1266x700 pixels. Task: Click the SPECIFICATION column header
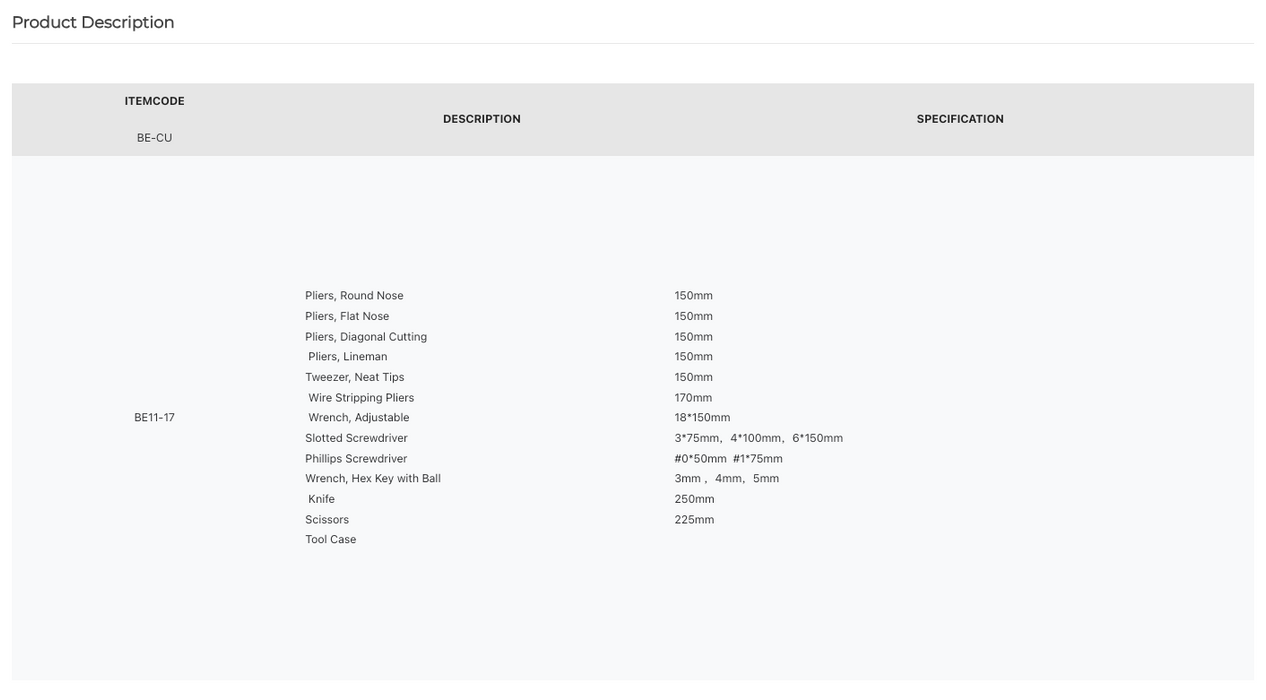[x=960, y=119]
